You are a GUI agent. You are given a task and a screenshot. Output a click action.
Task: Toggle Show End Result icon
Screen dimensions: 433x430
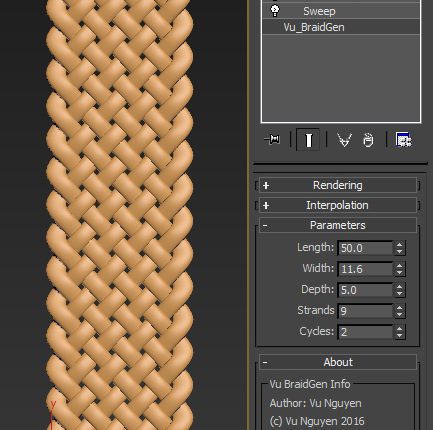click(x=308, y=140)
